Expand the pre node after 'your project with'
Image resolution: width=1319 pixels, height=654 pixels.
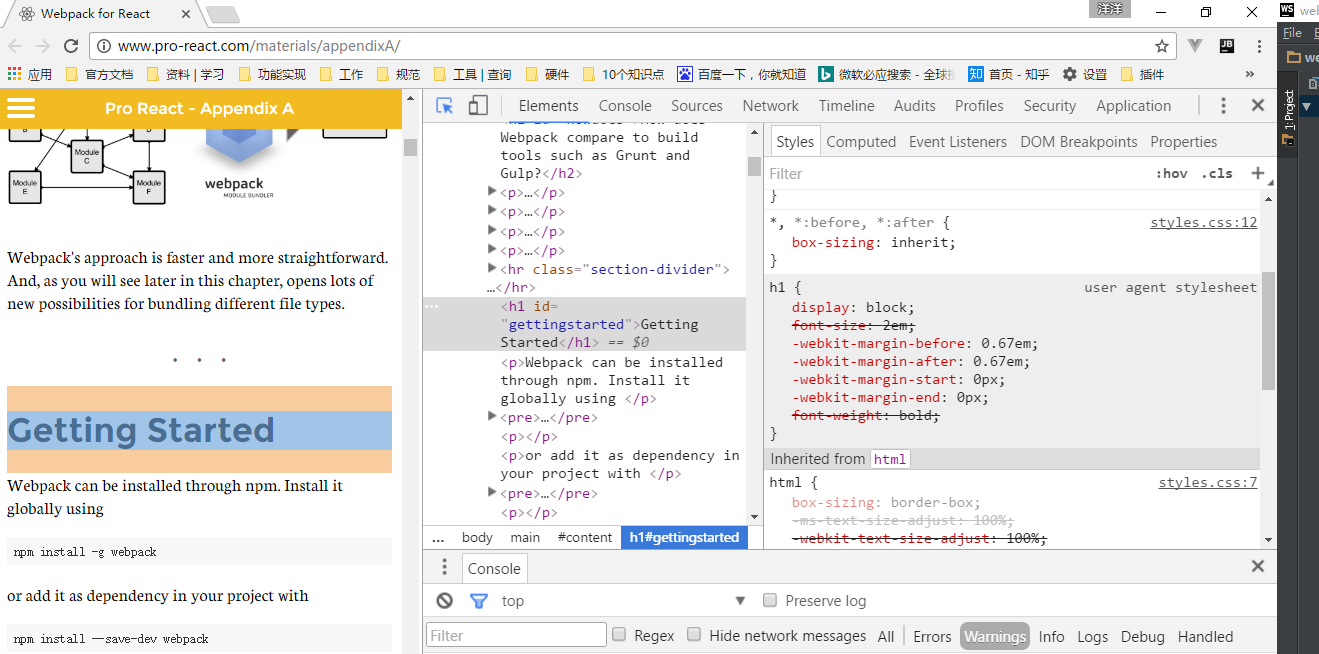click(x=492, y=492)
